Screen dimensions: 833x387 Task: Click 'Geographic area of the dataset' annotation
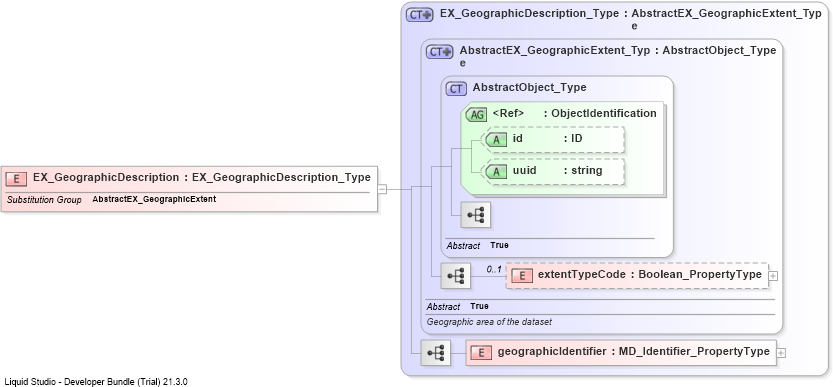click(489, 322)
